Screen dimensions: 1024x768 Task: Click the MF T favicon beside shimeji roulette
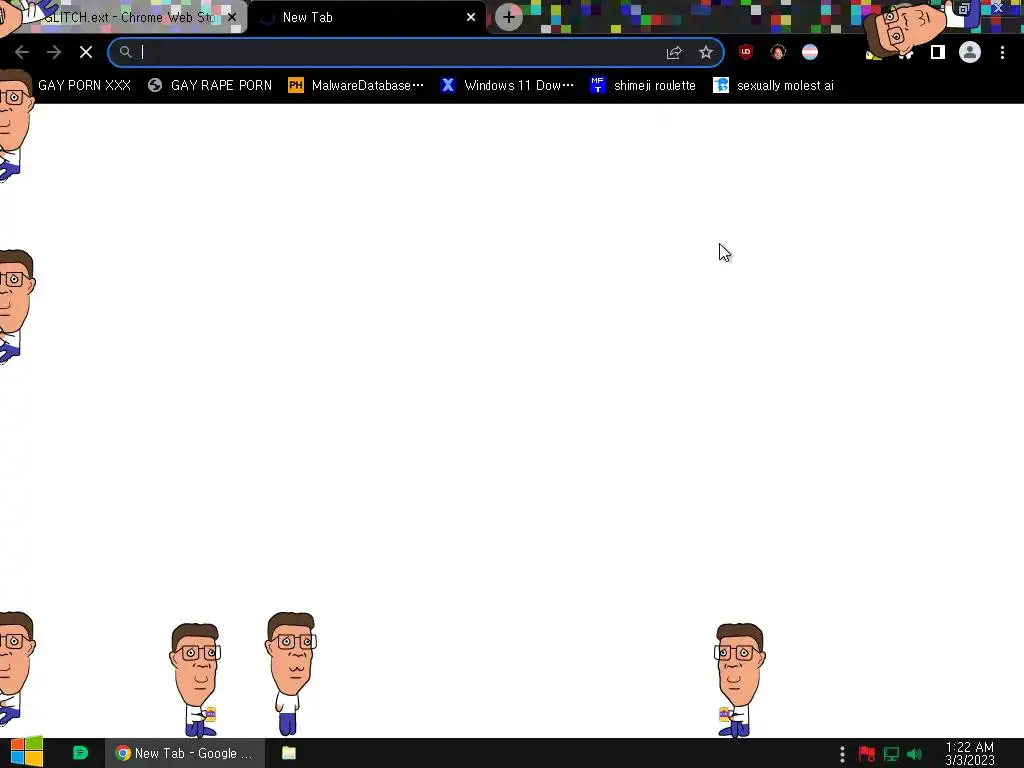click(598, 86)
